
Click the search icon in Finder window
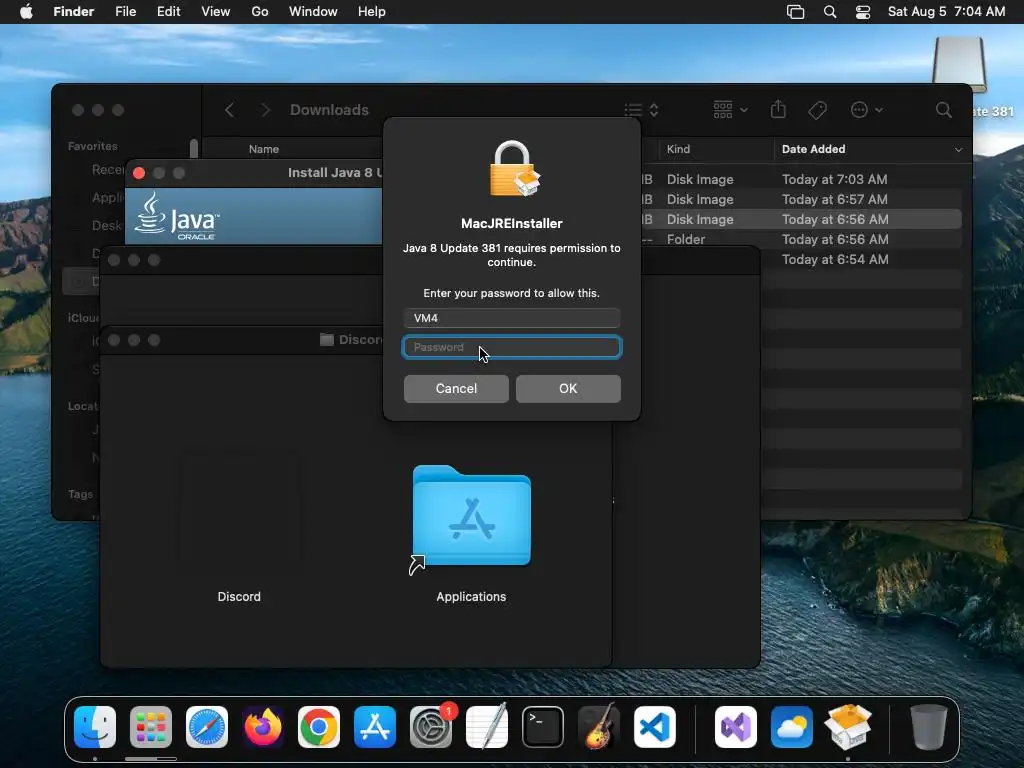click(x=943, y=110)
